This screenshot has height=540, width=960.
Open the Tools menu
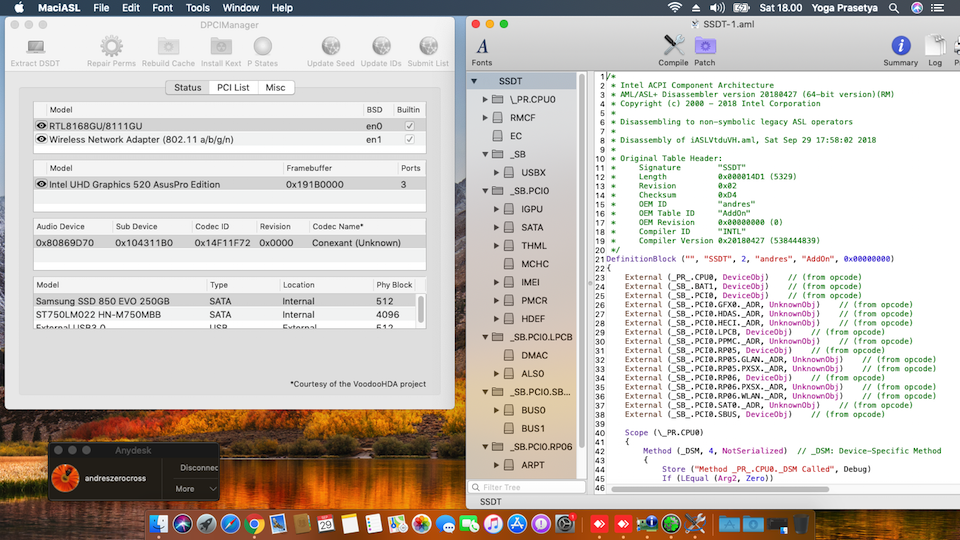click(198, 7)
